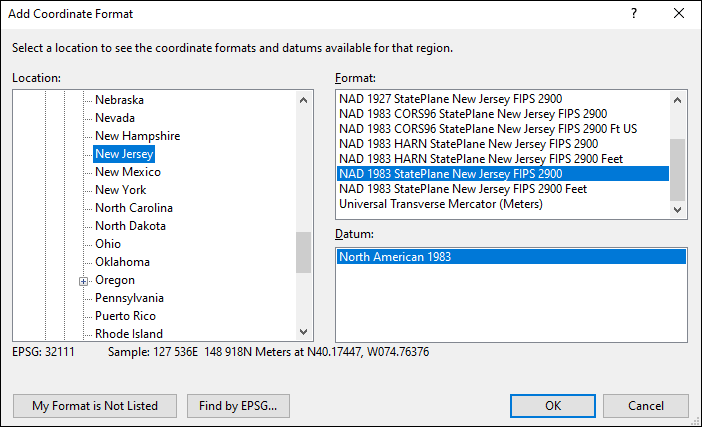
Task: Click the Location list scrollbar thumb
Action: (303, 252)
